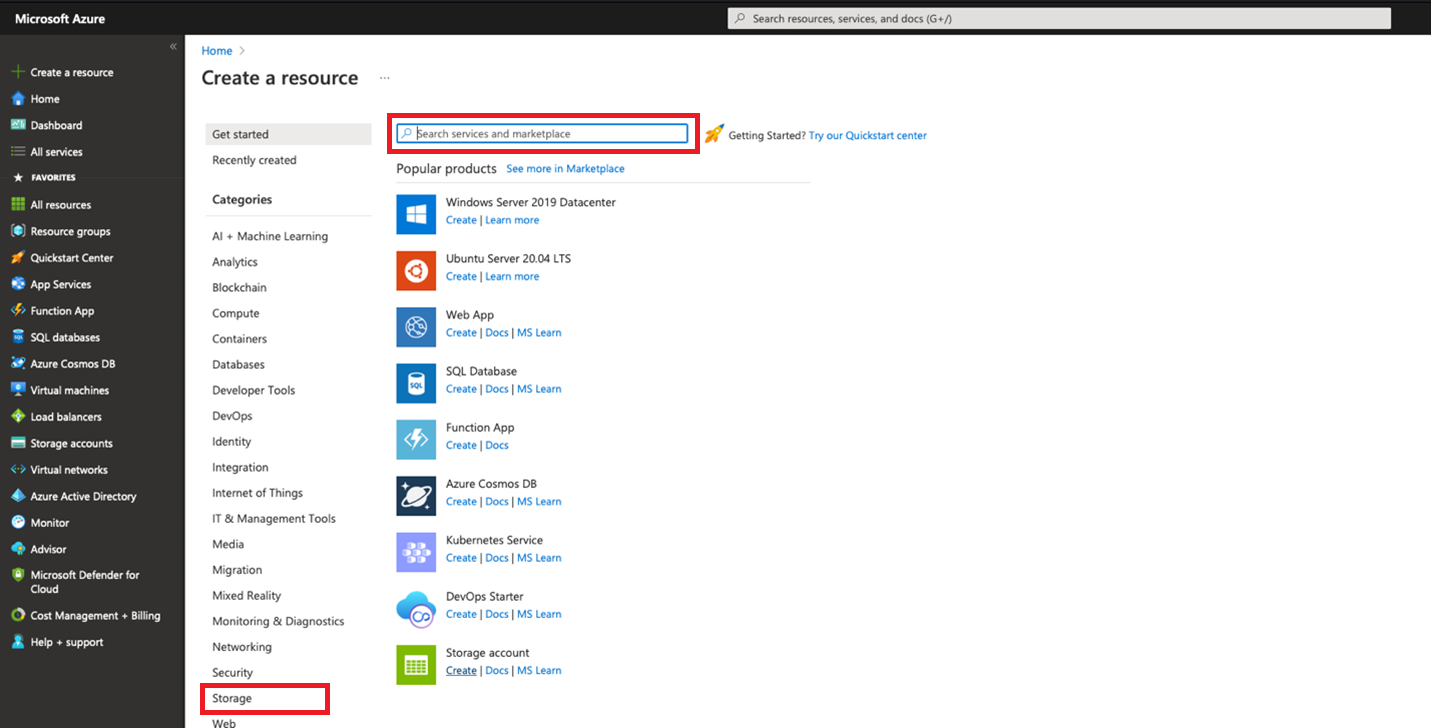Click the Storage accounts sidebar icon
Viewport: 1431px width, 728px height.
pyautogui.click(x=20, y=443)
